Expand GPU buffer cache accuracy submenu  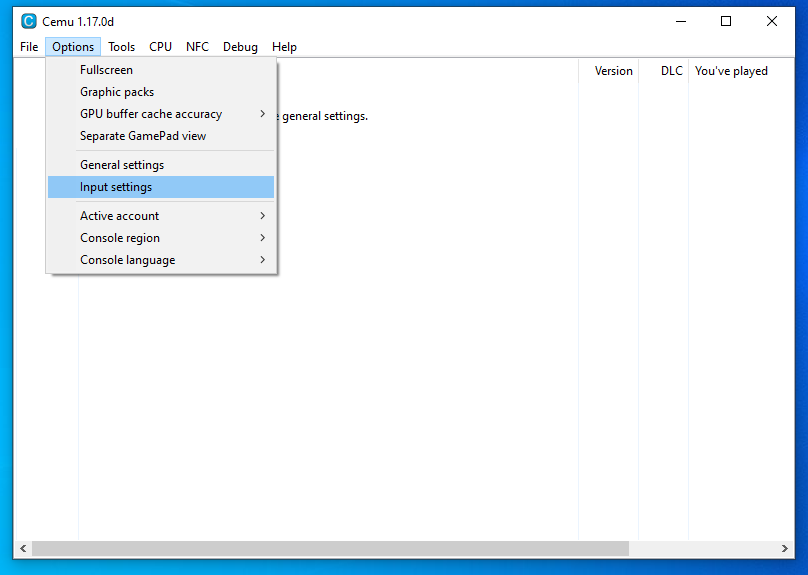[x=161, y=114]
